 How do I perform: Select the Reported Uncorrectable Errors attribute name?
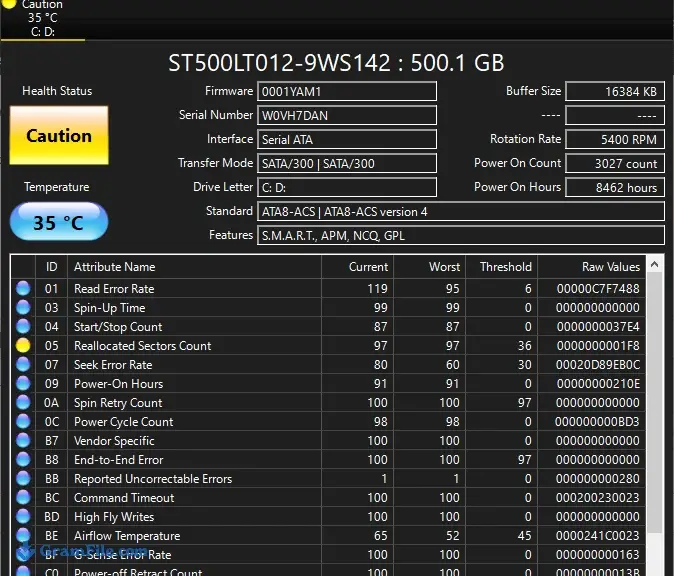point(153,478)
